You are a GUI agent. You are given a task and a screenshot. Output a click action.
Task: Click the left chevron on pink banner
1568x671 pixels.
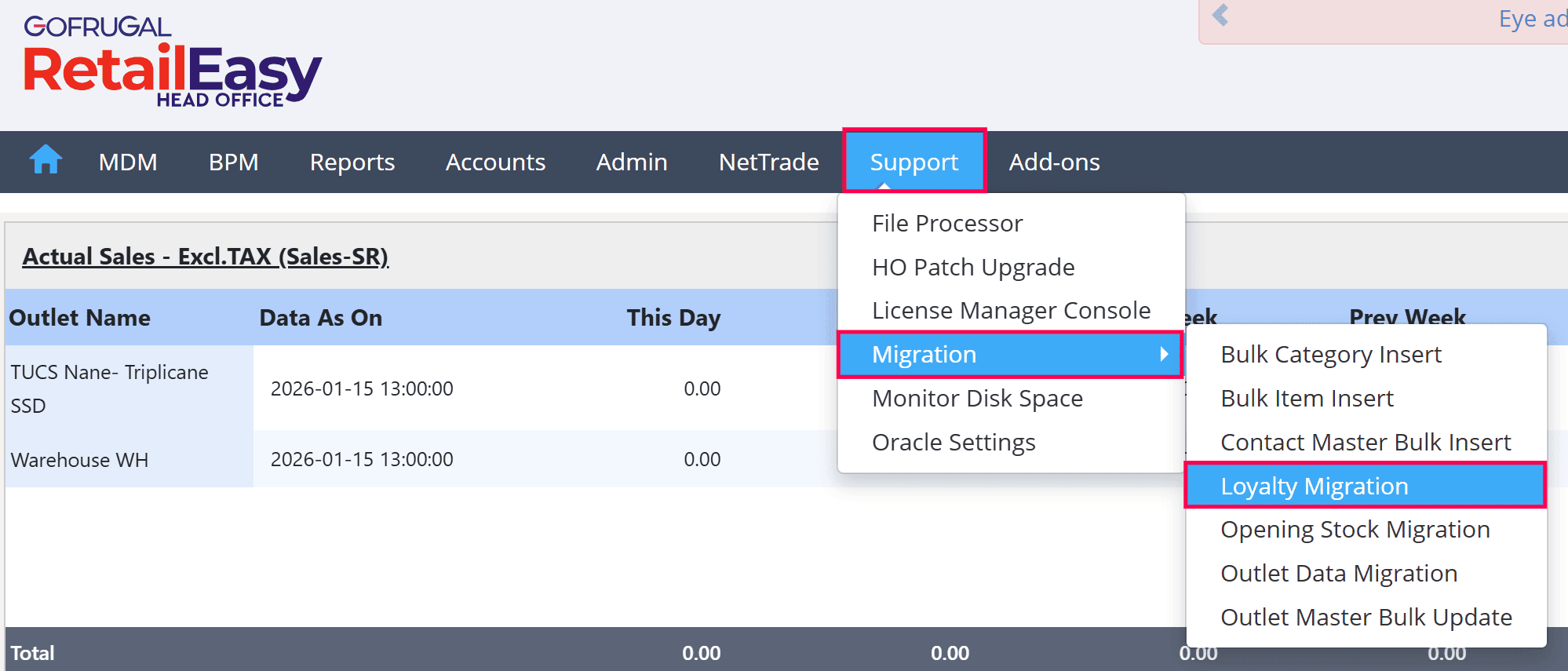pyautogui.click(x=1220, y=15)
